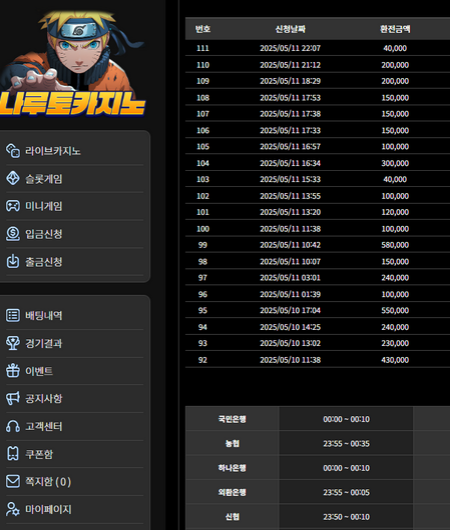Click the 출금신청 withdrawal icon

13,262
